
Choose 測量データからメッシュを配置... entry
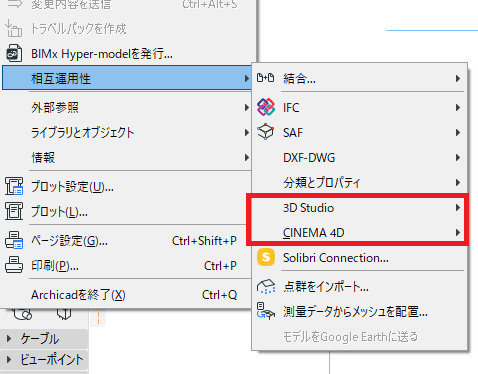pos(359,312)
